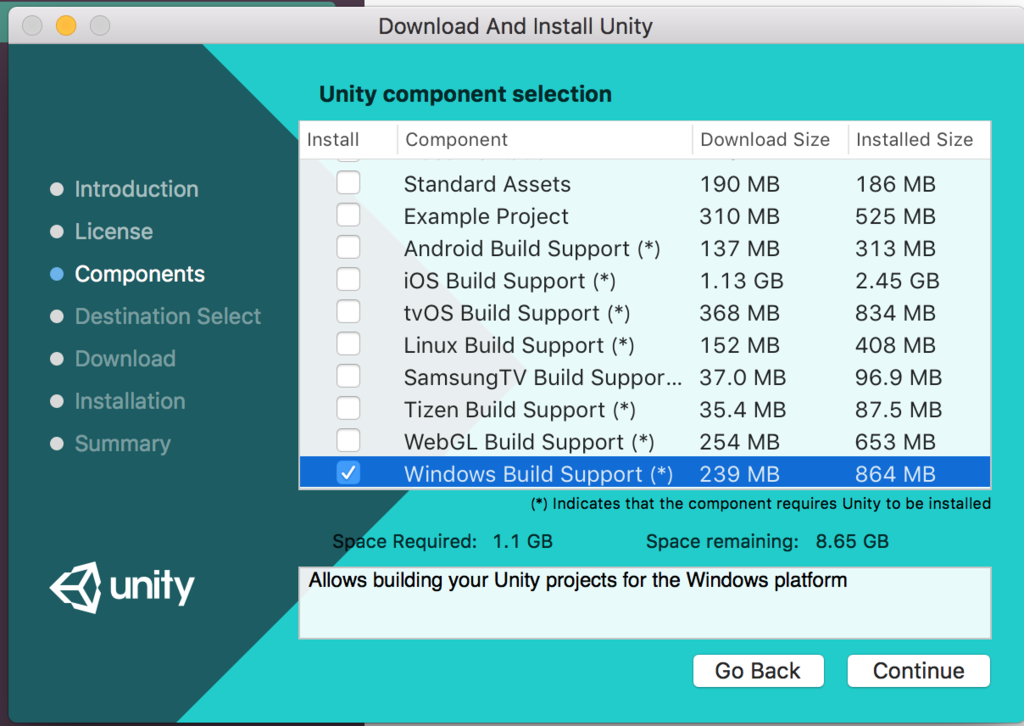Viewport: 1024px width, 726px height.
Task: Click the 87.5 MB installed size
Action: 899,409
